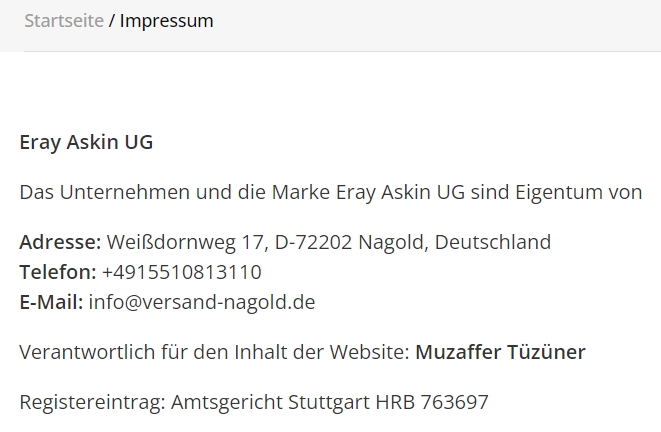Go to the Startseite breadcrumb link
The image size is (661, 432).
tap(64, 21)
